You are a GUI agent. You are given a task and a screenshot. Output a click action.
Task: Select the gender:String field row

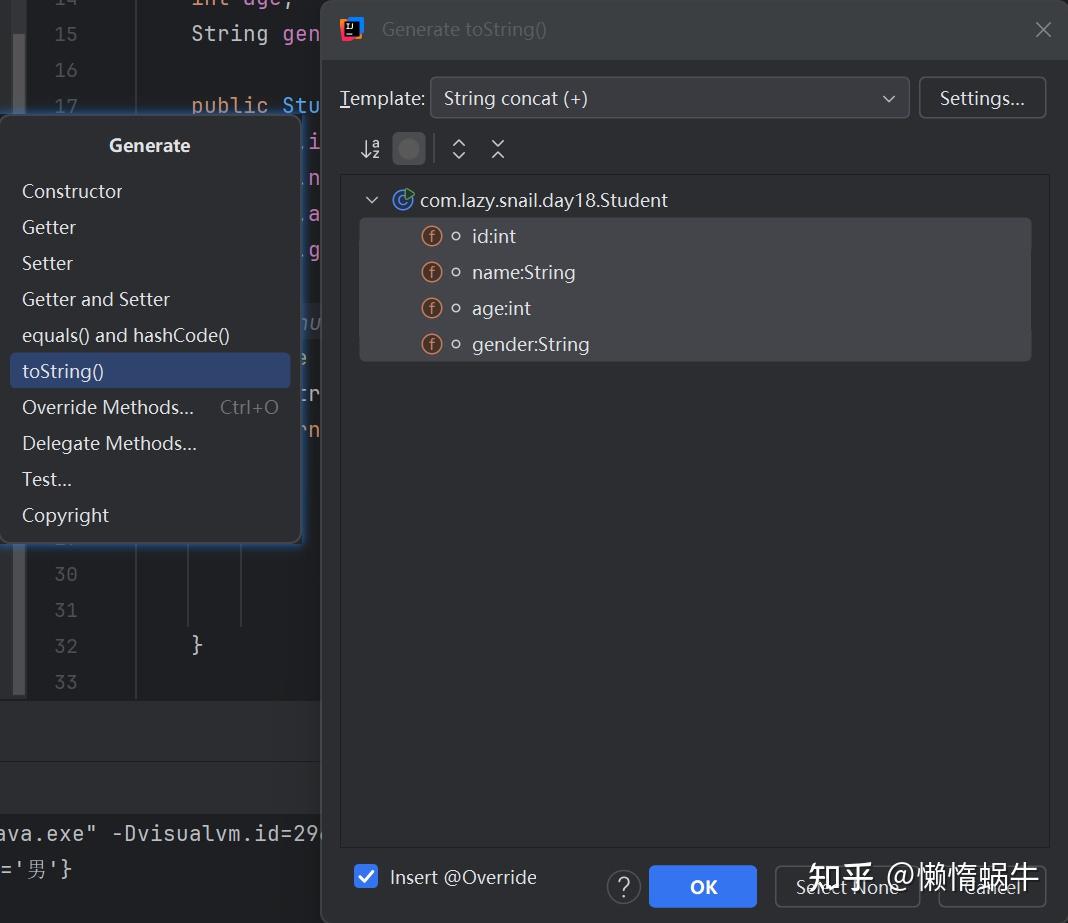695,344
